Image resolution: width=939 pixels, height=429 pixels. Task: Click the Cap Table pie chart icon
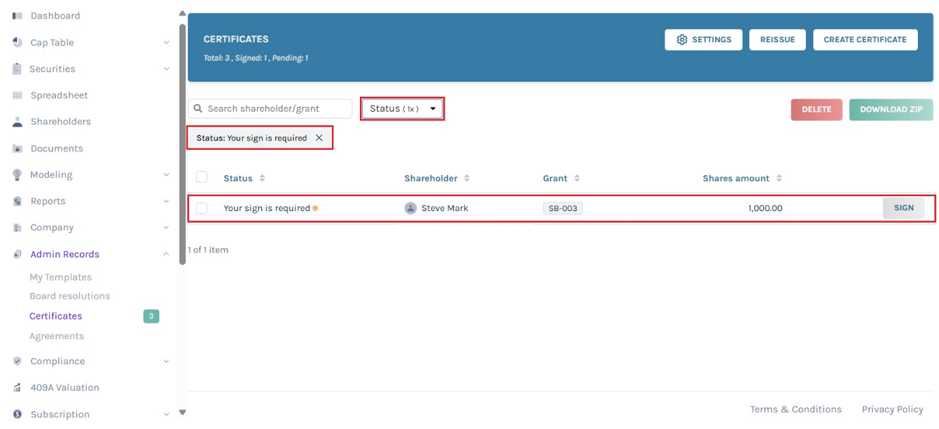(x=17, y=43)
